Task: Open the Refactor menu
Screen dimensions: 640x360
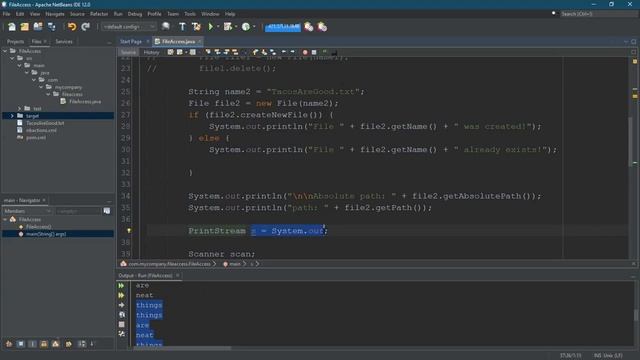Action: (99, 14)
